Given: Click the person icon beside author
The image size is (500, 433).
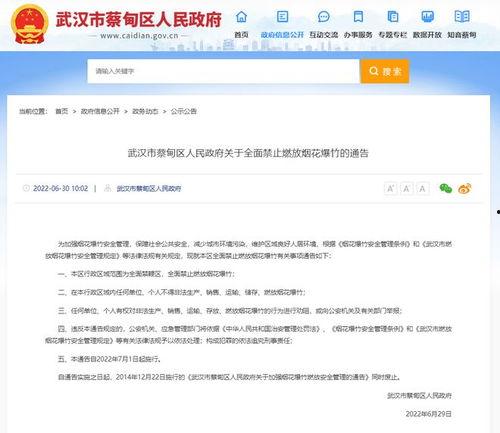Looking at the screenshot, I should 107,188.
